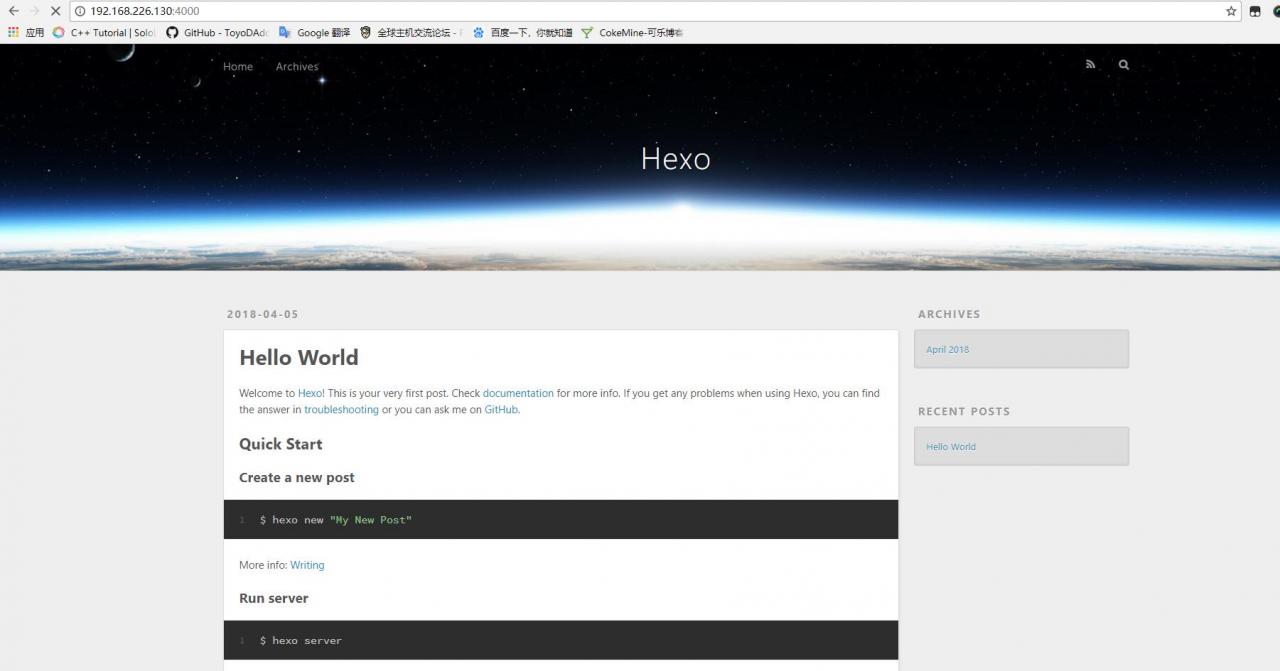Click the RECENT POSTS widget heading
The image size is (1280, 671).
(x=964, y=411)
